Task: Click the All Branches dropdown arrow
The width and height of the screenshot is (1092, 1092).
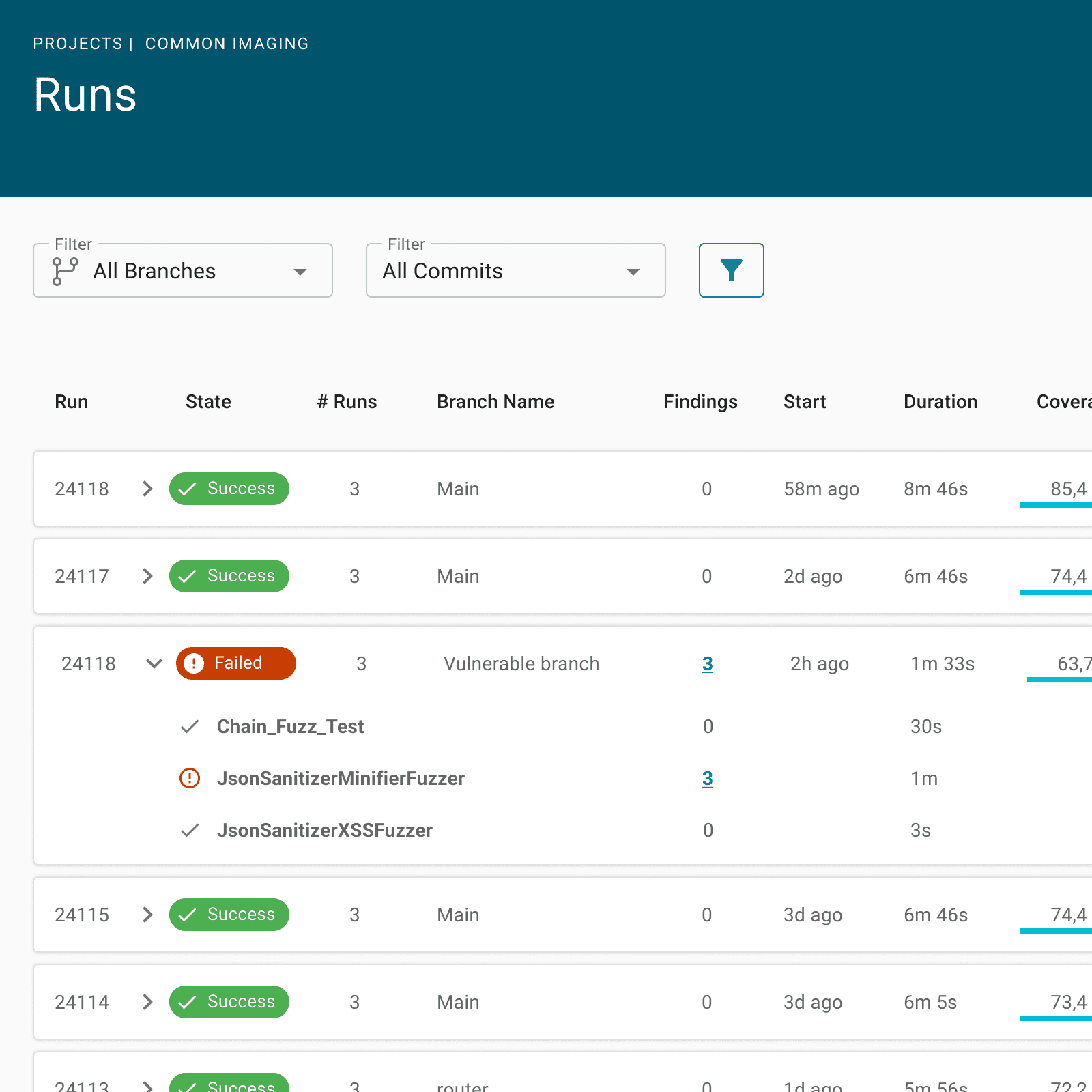Action: click(300, 272)
